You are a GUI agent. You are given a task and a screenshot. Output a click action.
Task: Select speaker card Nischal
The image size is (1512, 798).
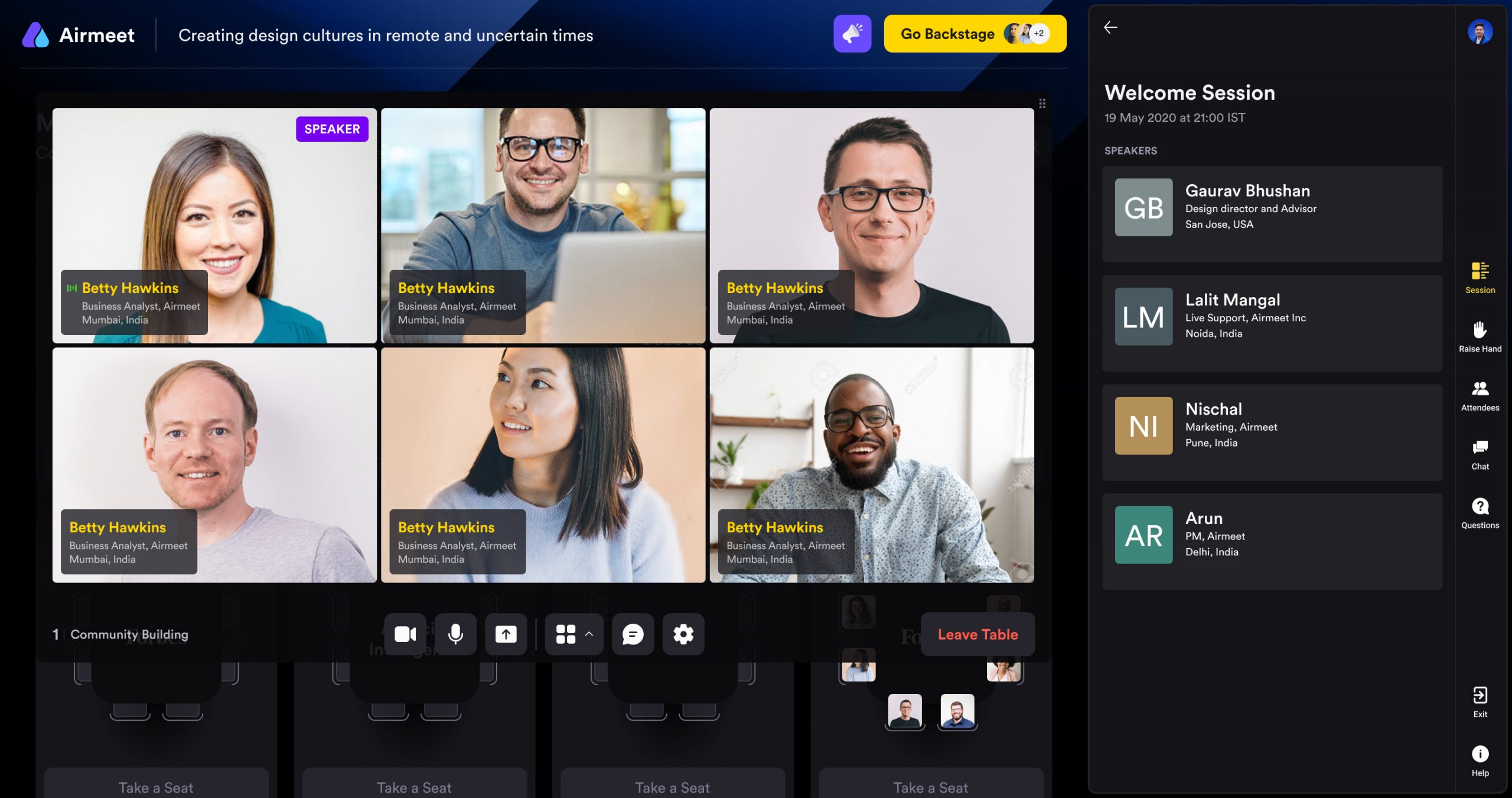pos(1272,432)
